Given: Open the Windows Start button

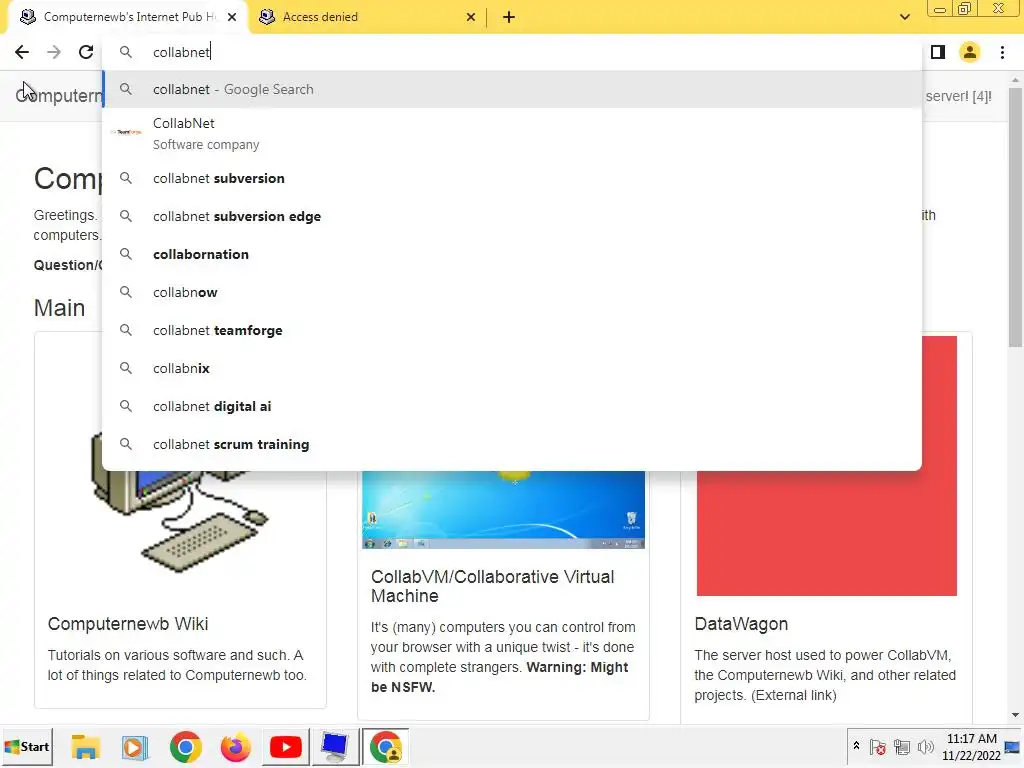Looking at the screenshot, I should coord(27,746).
